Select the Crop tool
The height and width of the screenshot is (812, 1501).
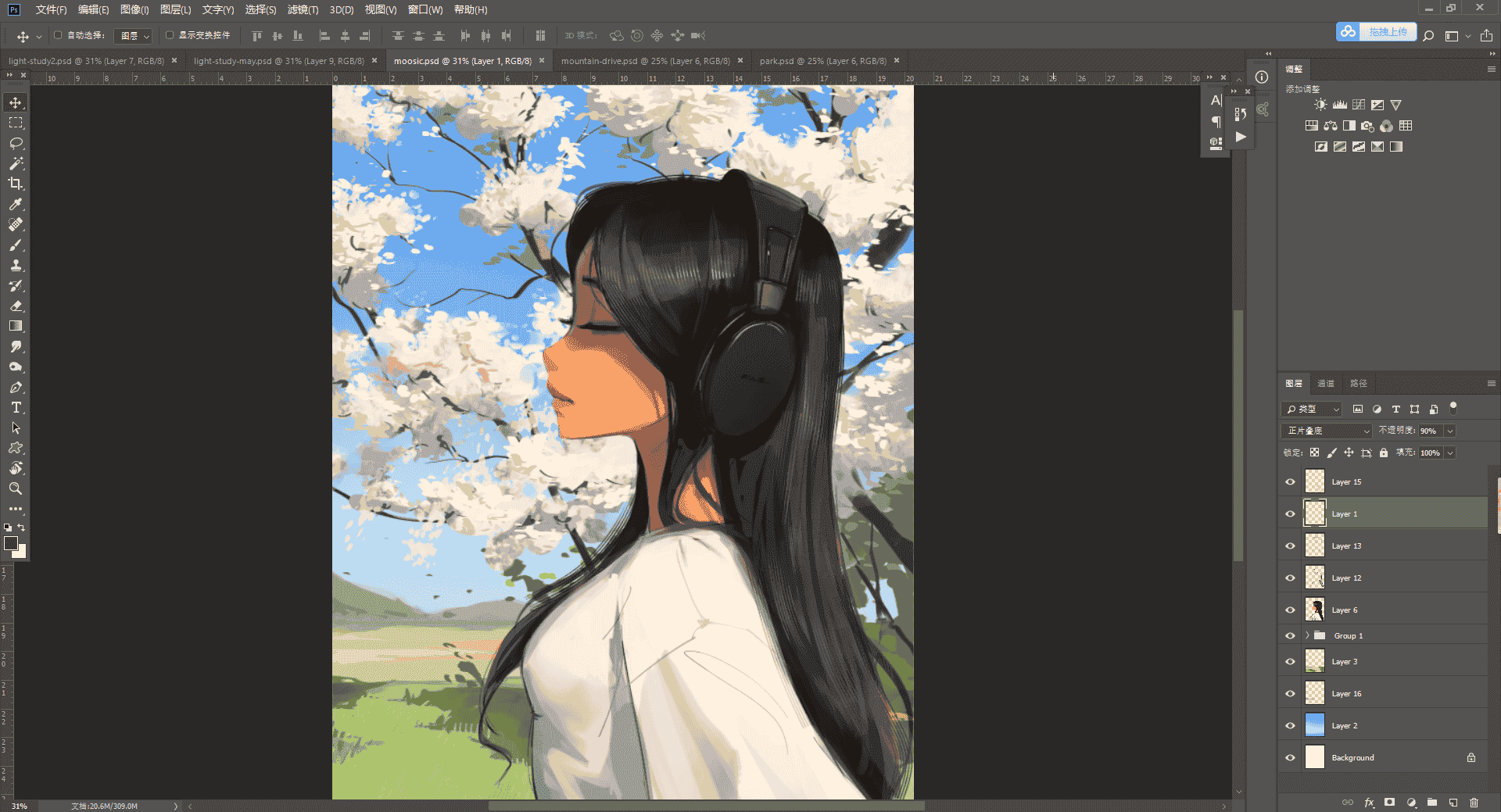pyautogui.click(x=16, y=184)
